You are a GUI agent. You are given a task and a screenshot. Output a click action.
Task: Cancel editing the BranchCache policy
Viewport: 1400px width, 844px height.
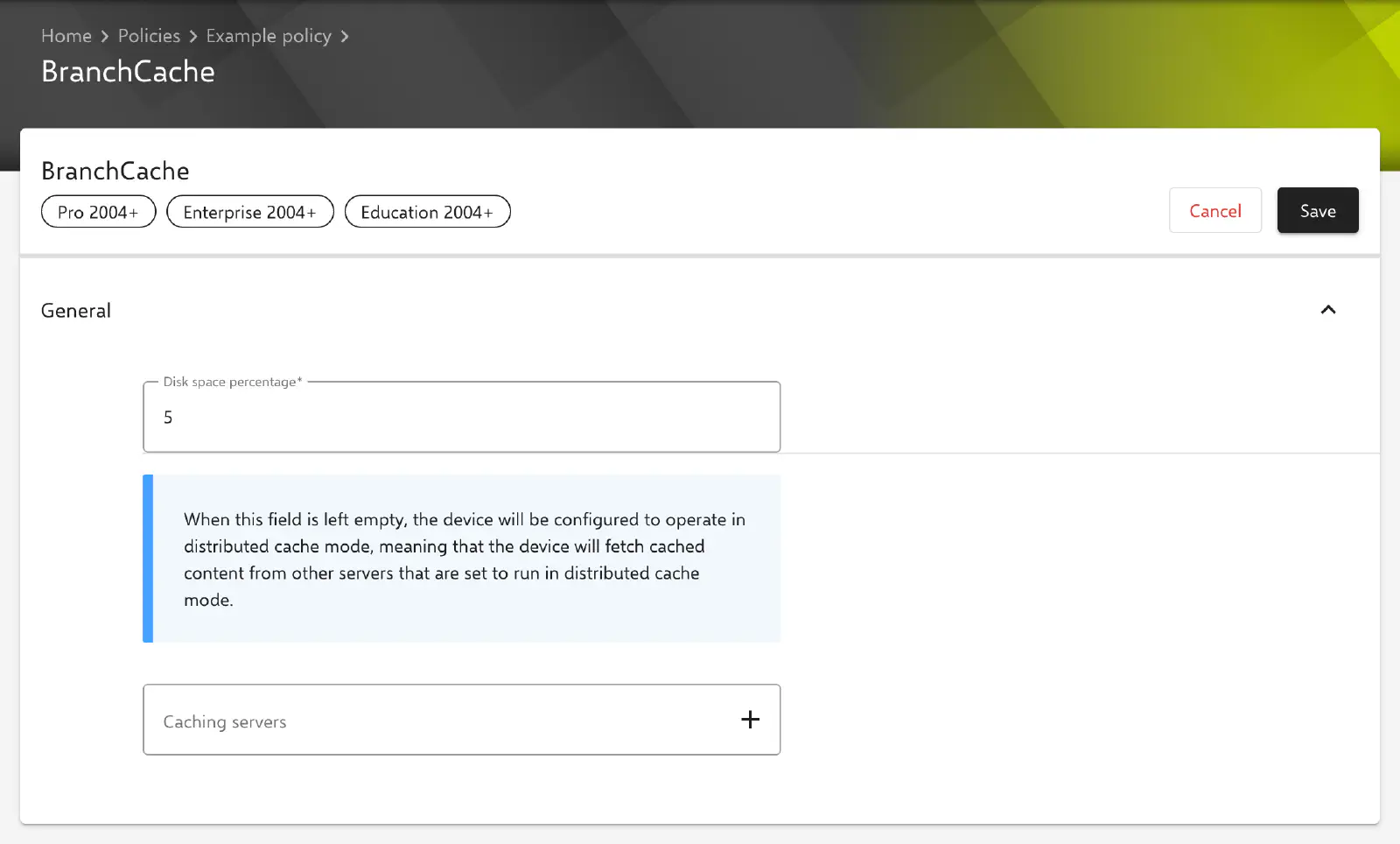coord(1214,211)
